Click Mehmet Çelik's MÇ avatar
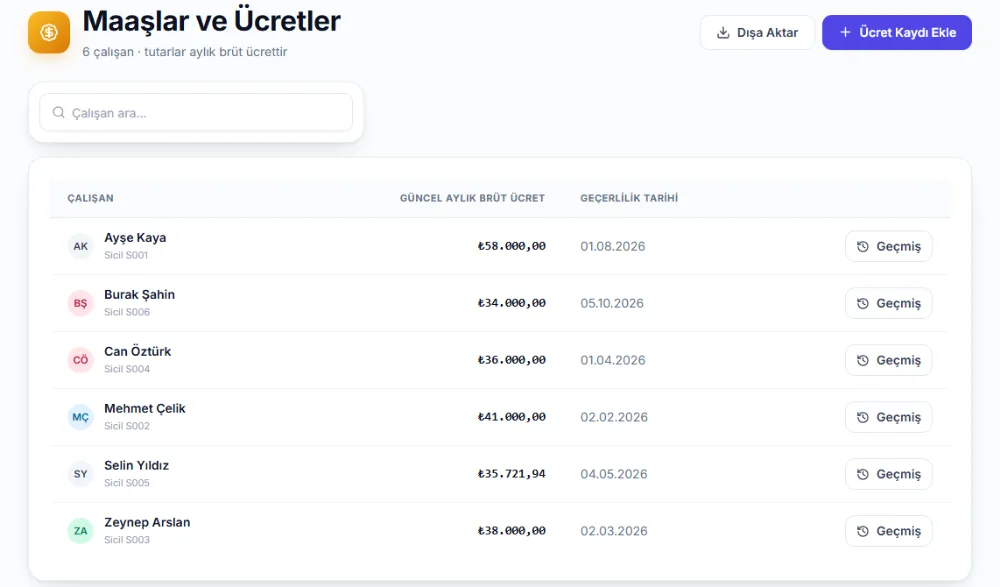Image resolution: width=1000 pixels, height=587 pixels. (x=80, y=417)
